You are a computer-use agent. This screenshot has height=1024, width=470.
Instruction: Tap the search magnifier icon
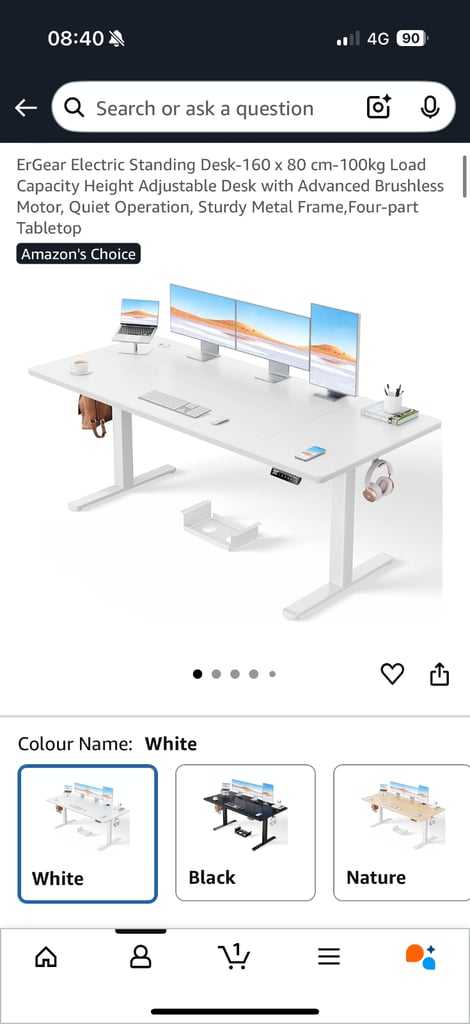[x=74, y=108]
